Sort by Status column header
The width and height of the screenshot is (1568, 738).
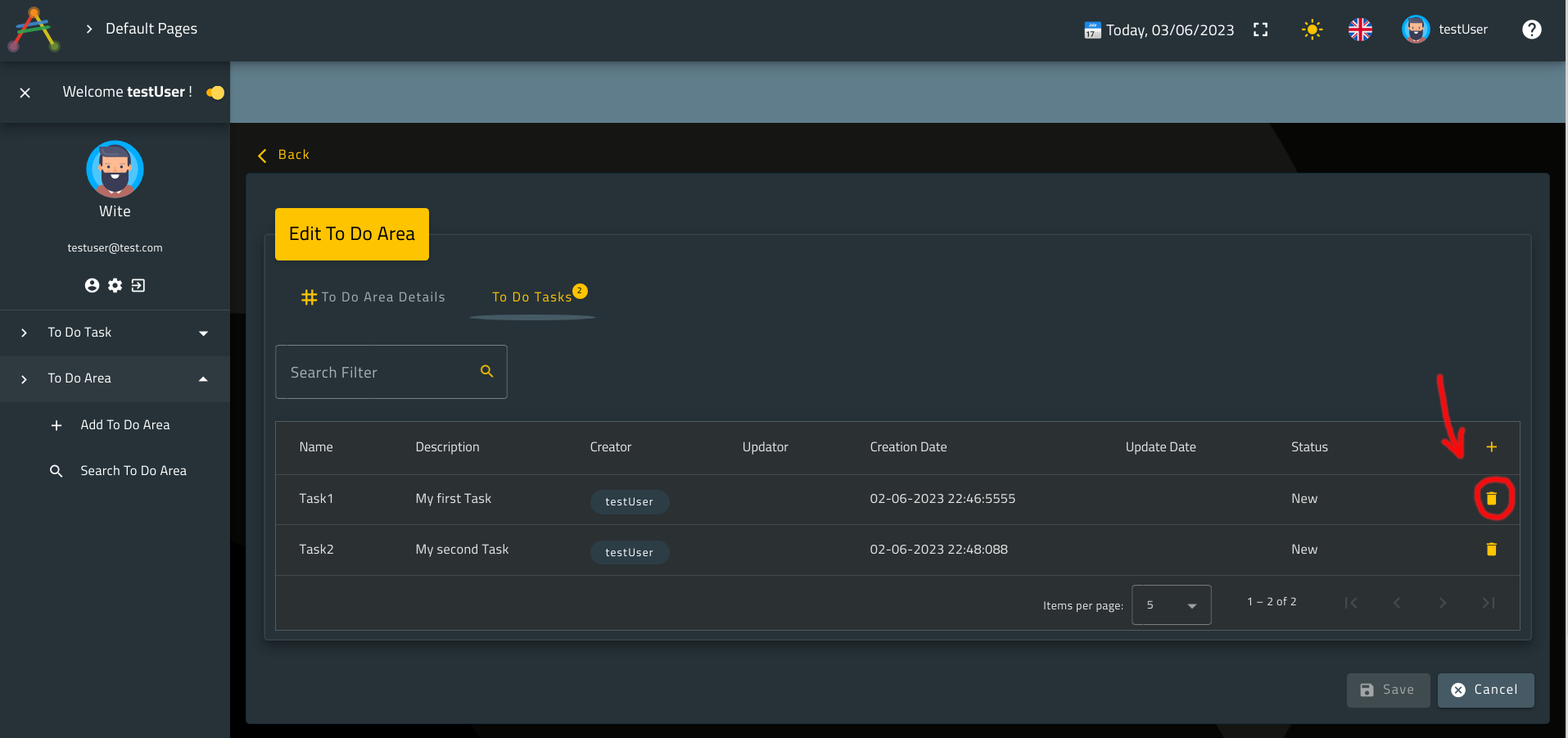point(1309,446)
